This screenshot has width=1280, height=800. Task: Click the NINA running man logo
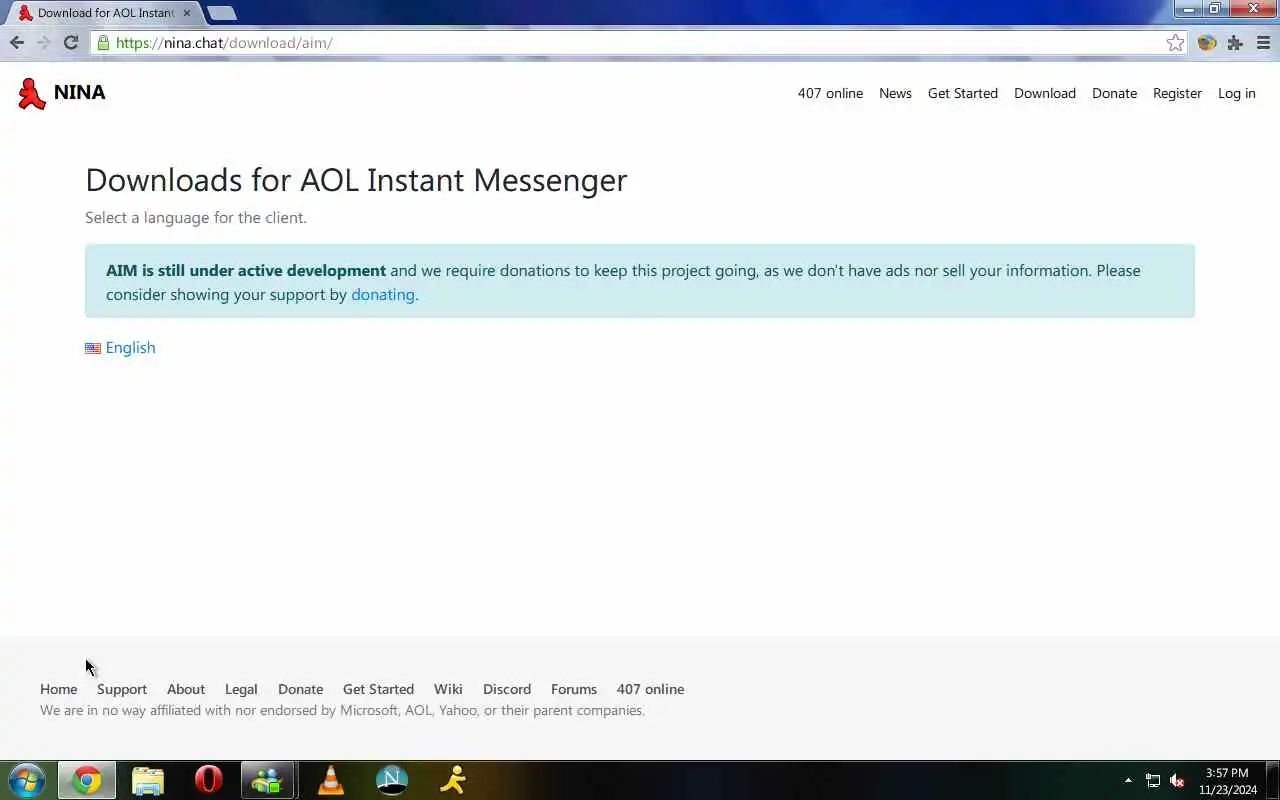31,93
